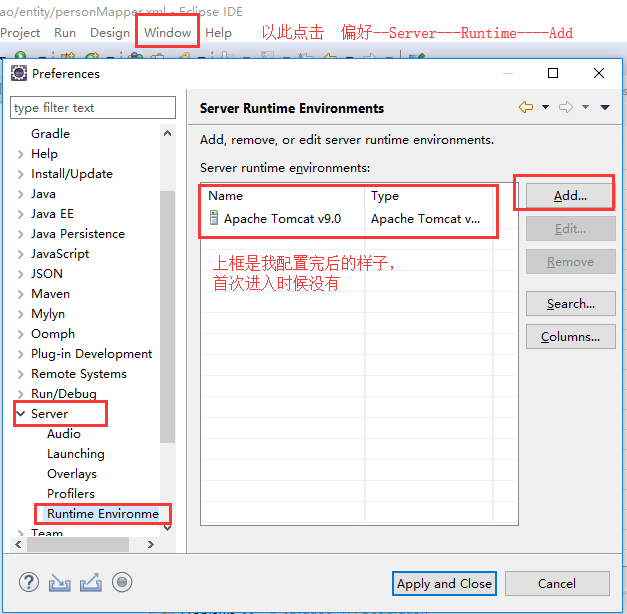Click the Cancel button

pos(557,584)
